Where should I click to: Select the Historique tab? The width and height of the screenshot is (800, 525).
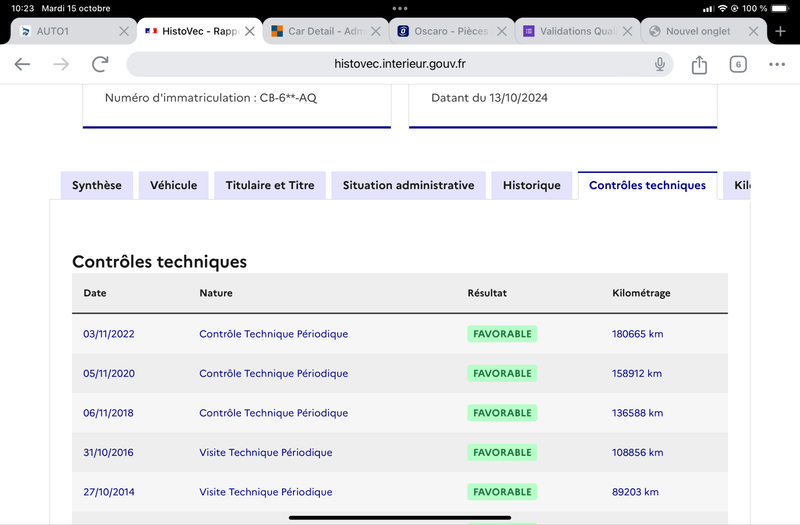coord(532,185)
